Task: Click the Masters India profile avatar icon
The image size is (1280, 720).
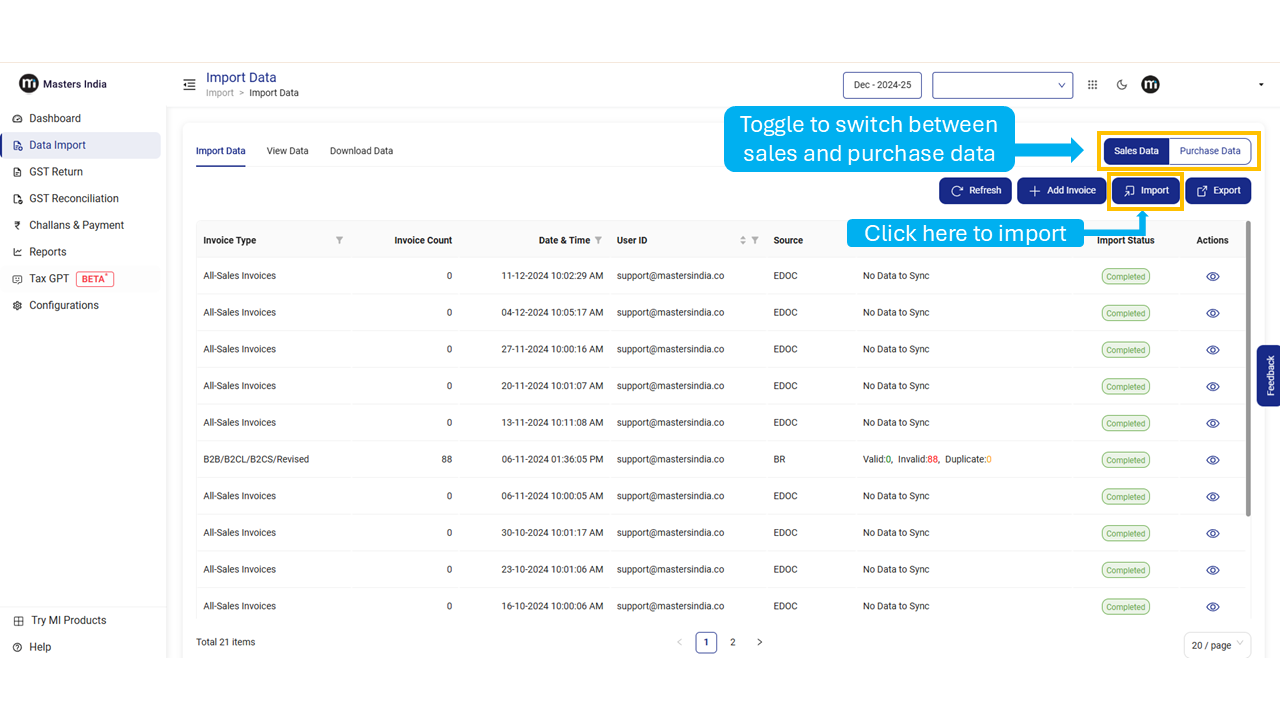Action: [x=1150, y=85]
